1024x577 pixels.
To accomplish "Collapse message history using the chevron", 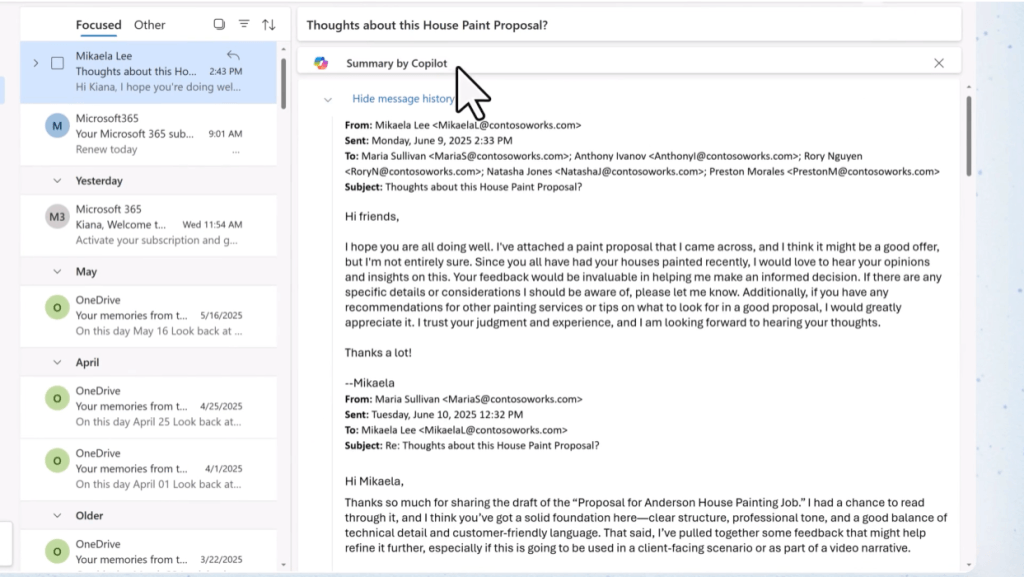I will tap(328, 99).
